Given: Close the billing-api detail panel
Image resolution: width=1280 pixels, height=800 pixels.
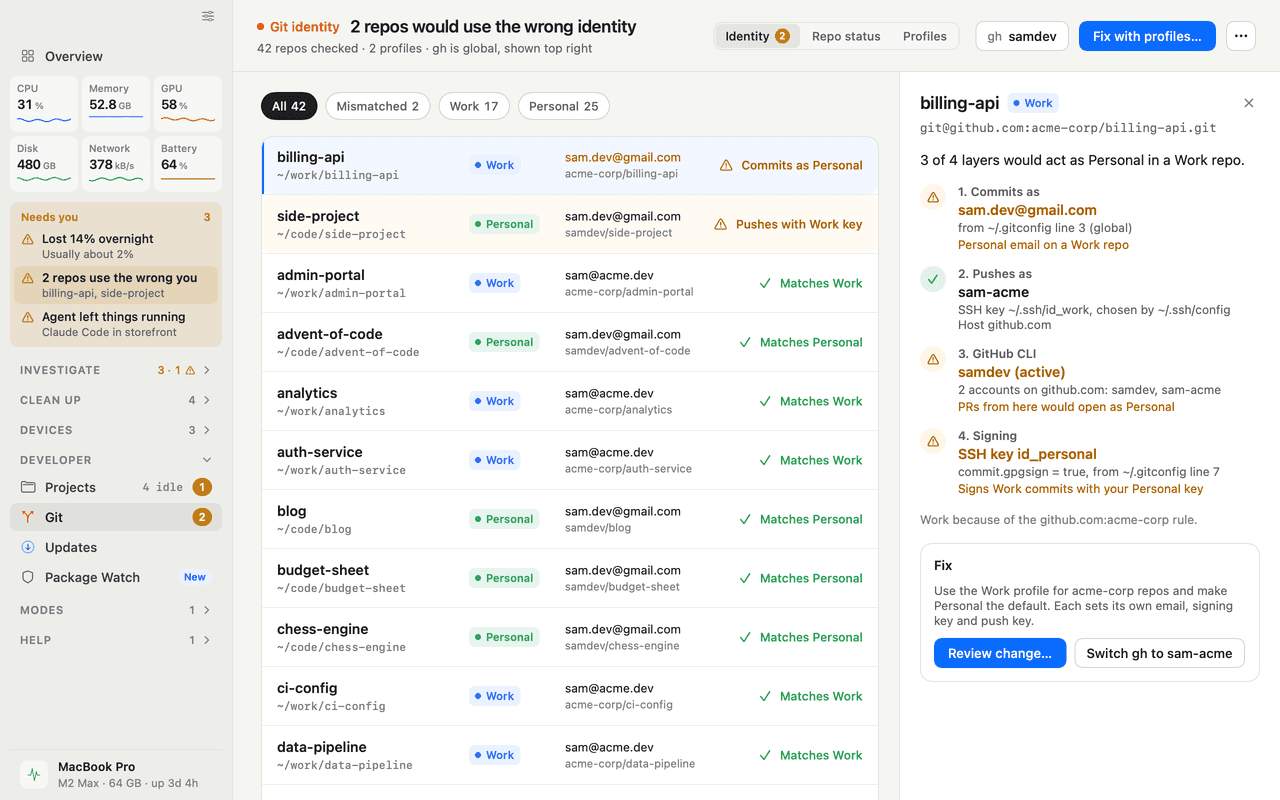Looking at the screenshot, I should [1249, 103].
